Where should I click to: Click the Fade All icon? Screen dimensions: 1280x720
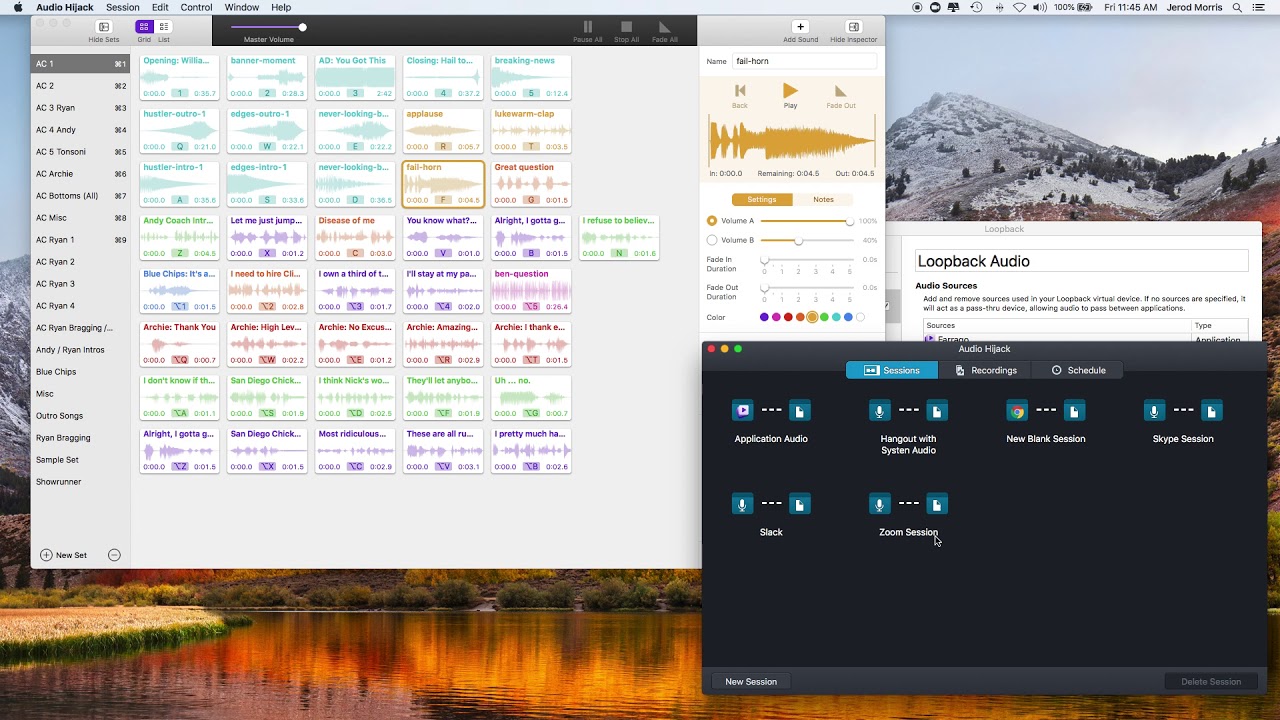(x=664, y=27)
